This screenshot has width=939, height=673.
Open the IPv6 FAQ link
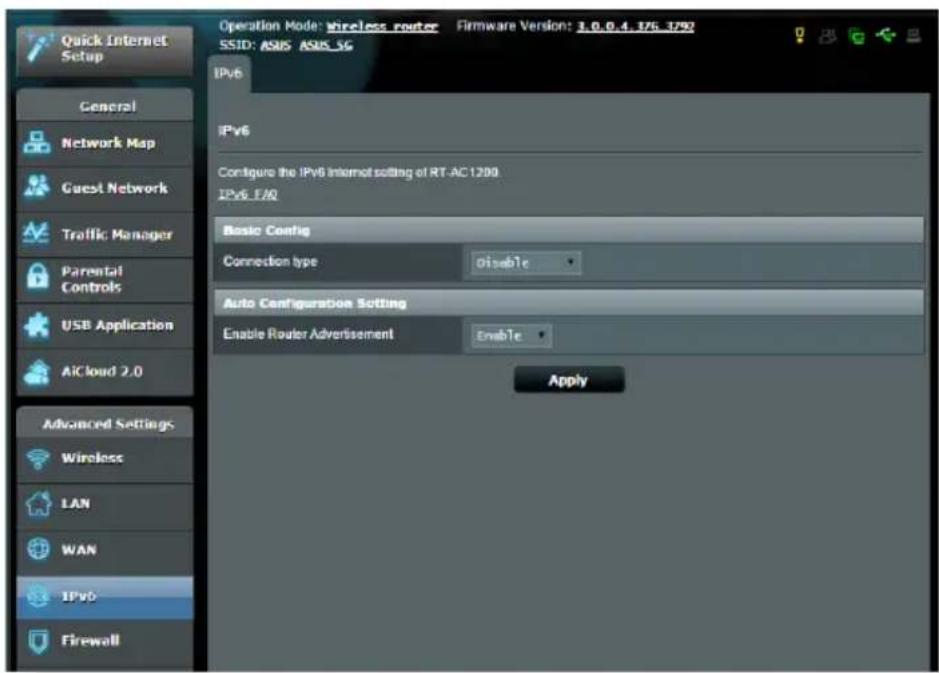[x=247, y=195]
